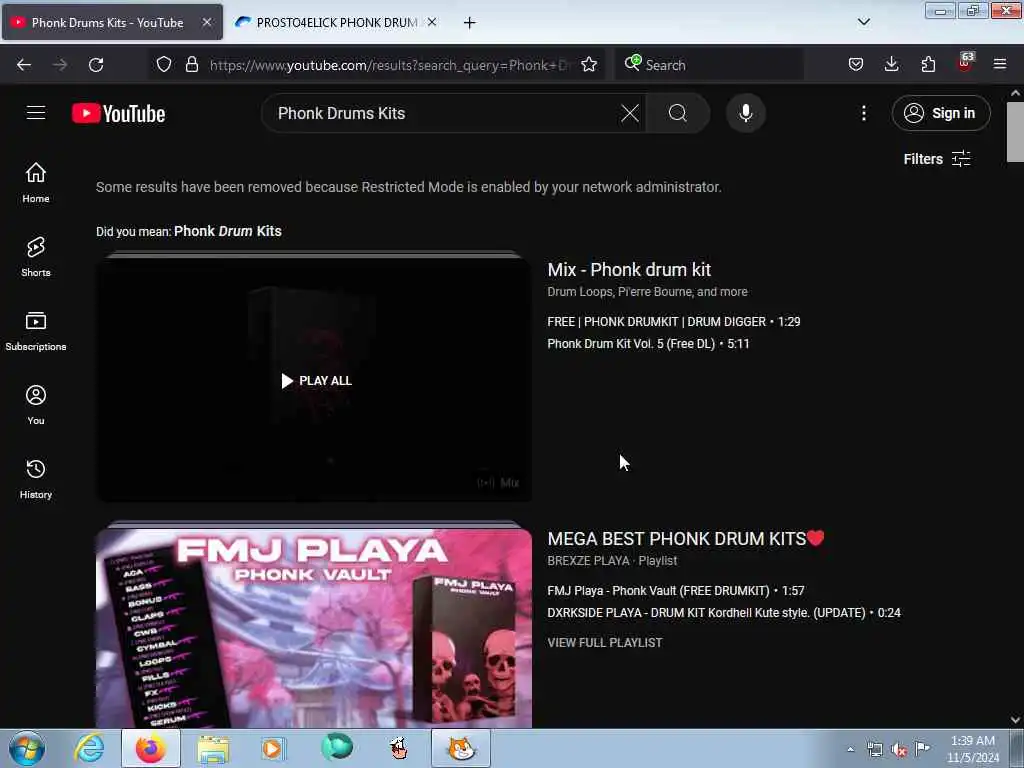The height and width of the screenshot is (768, 1024).
Task: Open search Filters options
Action: click(937, 159)
